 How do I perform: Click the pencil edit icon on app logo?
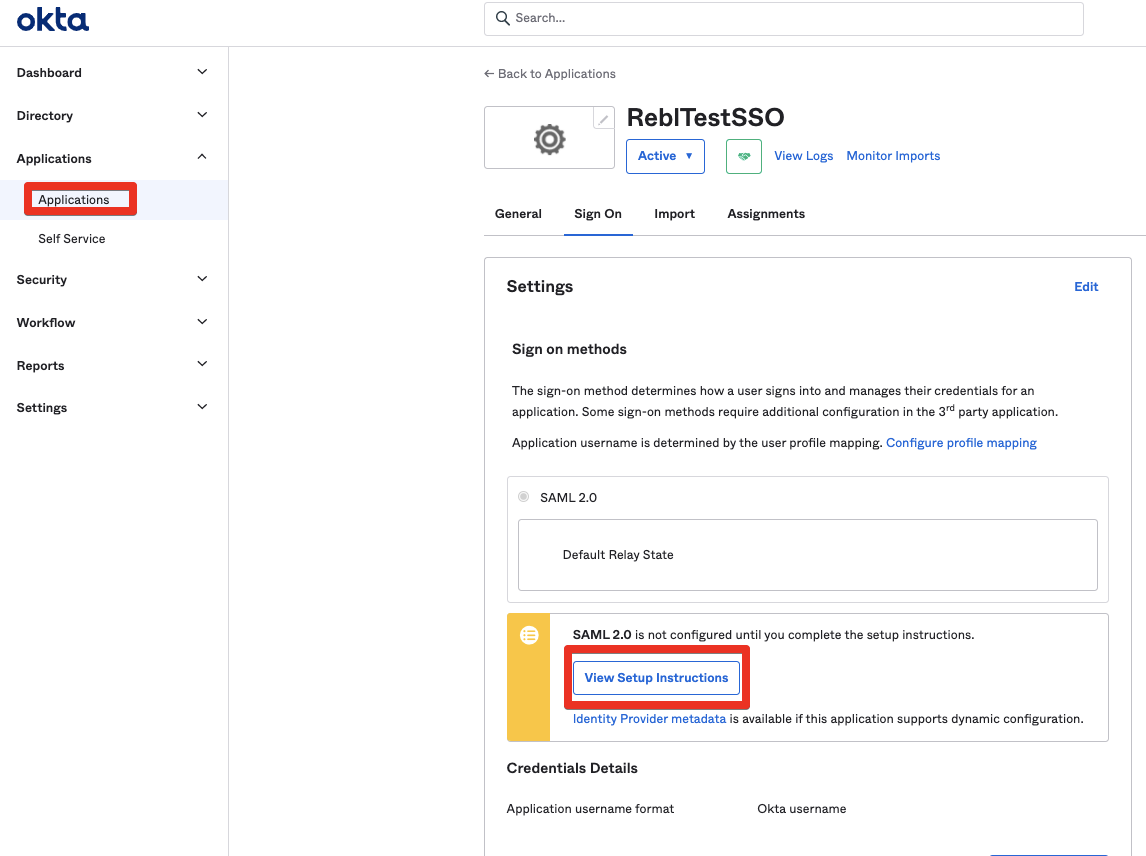(x=603, y=119)
